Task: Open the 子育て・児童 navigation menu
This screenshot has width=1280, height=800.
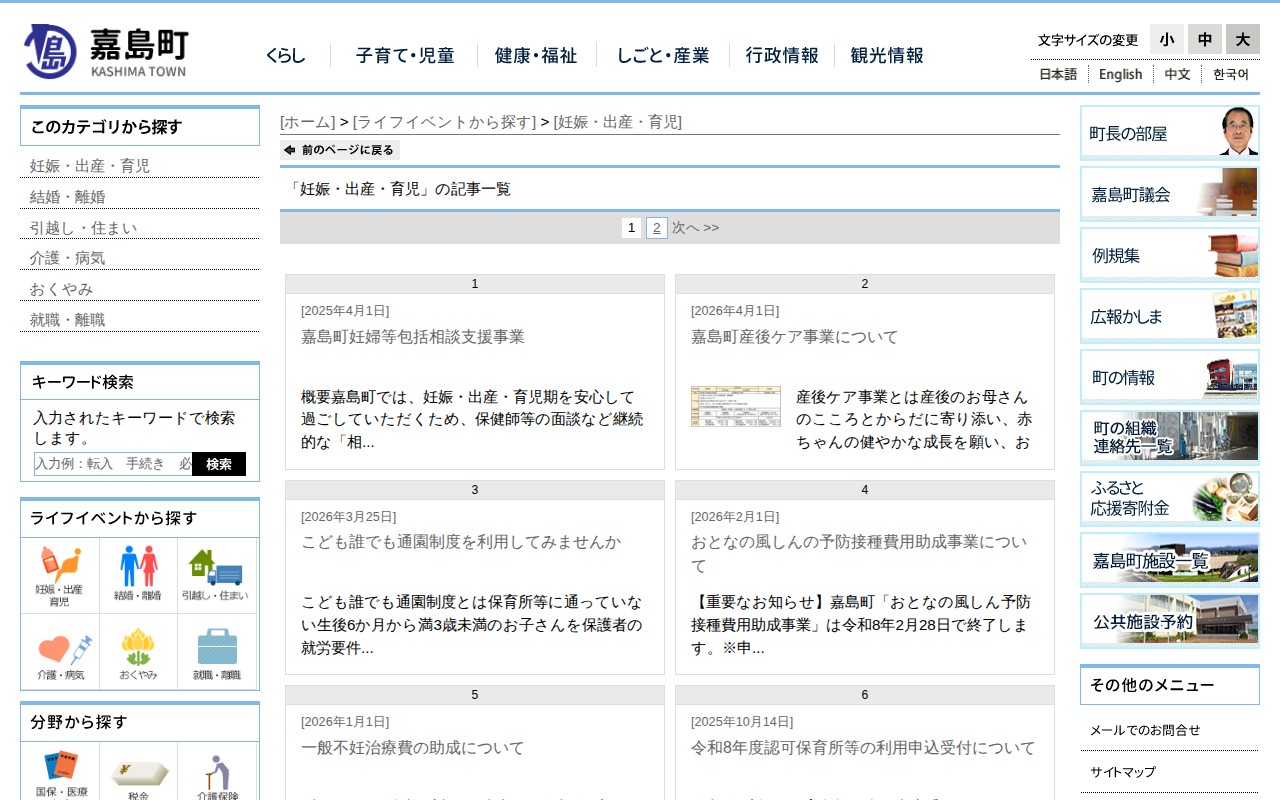Action: click(x=405, y=56)
